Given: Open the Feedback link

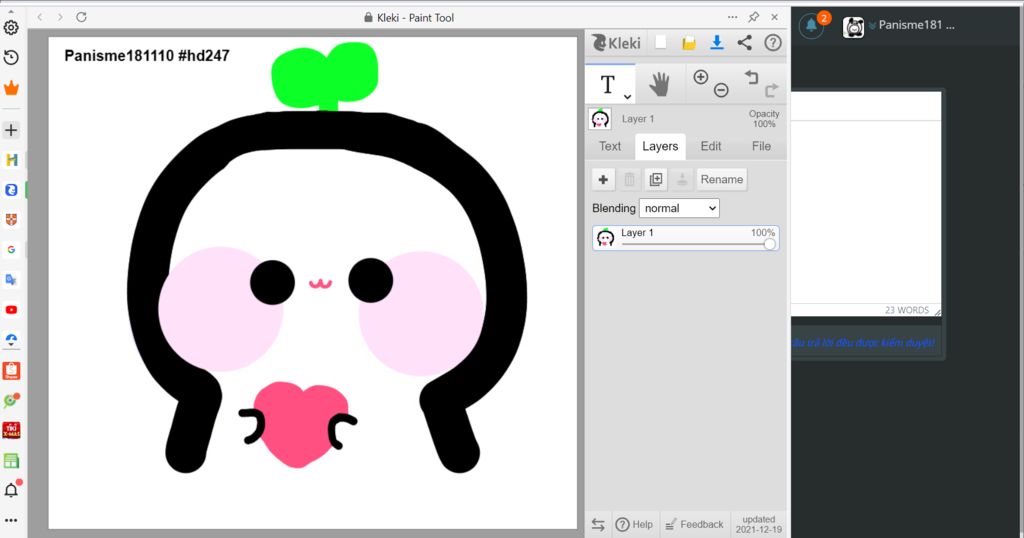Looking at the screenshot, I should (x=694, y=524).
